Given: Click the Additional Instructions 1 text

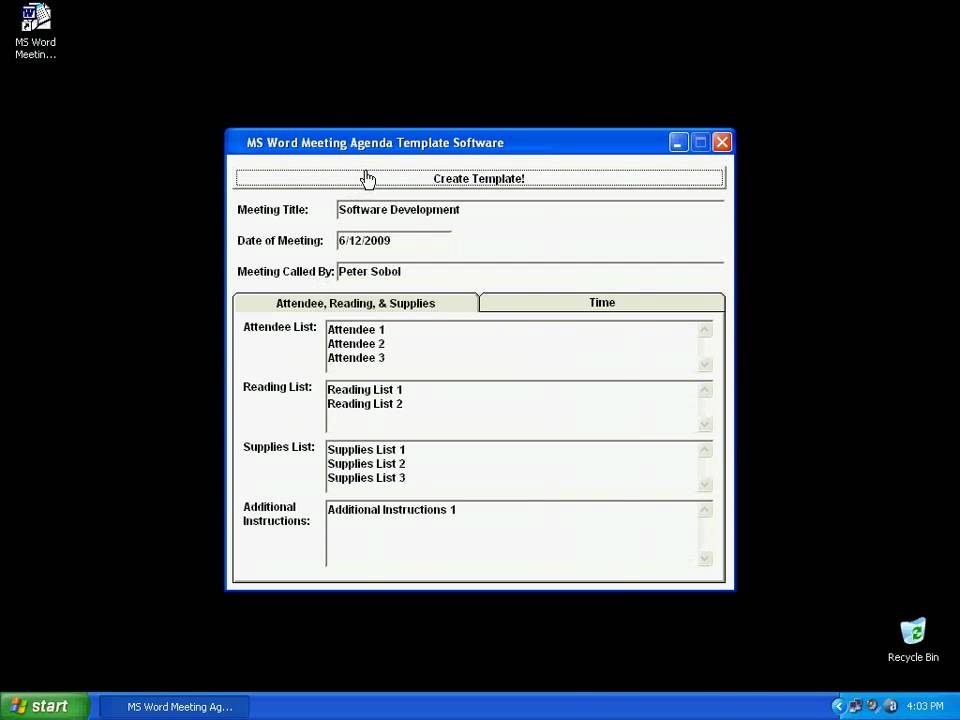Looking at the screenshot, I should click(392, 509).
